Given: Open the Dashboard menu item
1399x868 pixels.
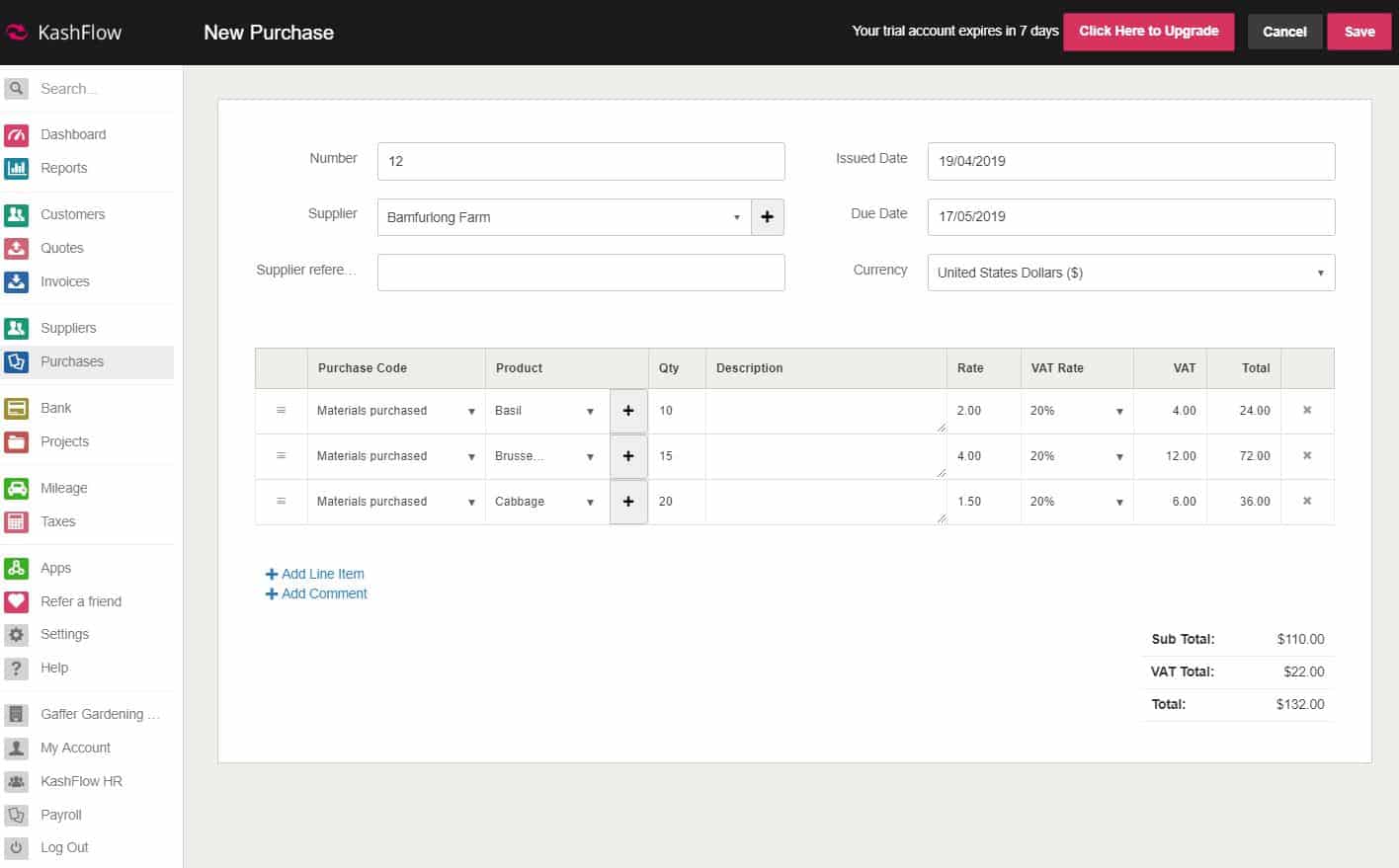Looking at the screenshot, I should (73, 134).
